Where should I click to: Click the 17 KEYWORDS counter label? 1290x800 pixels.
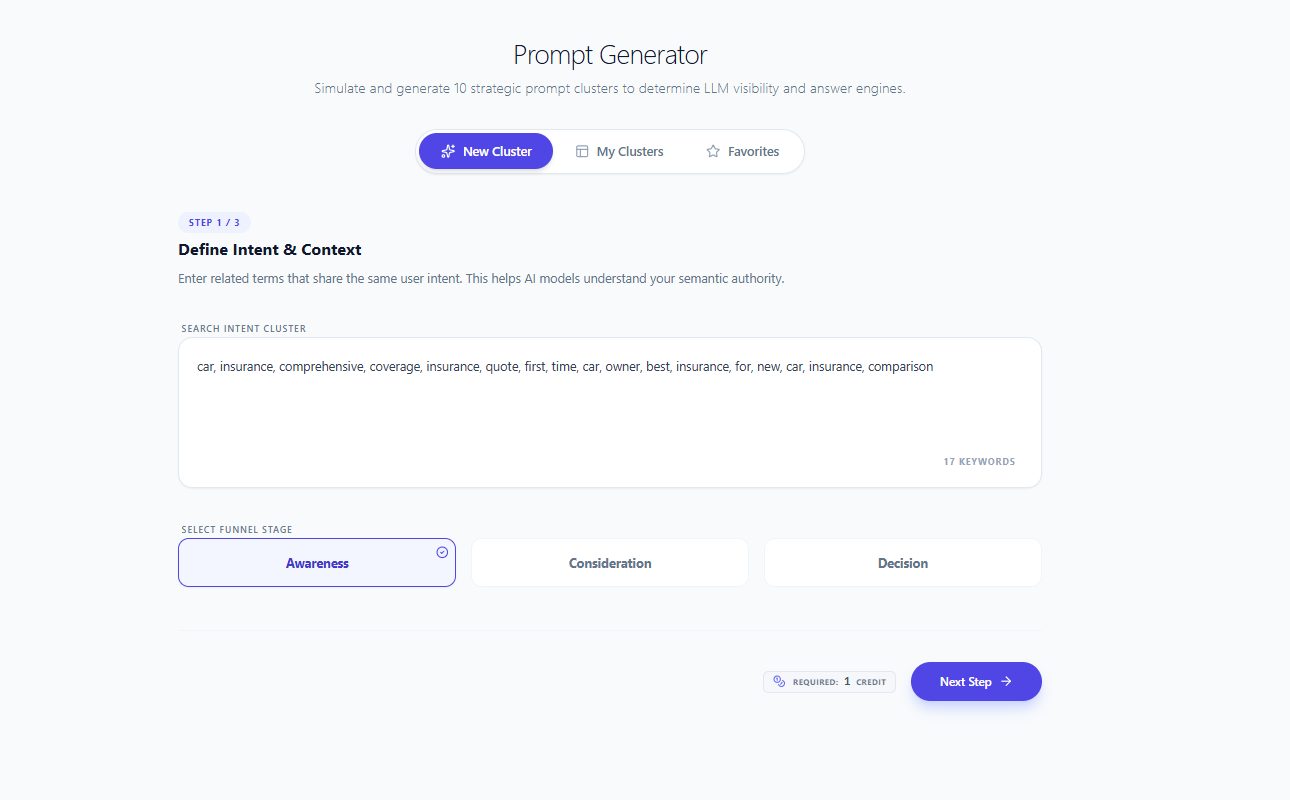[x=979, y=461]
